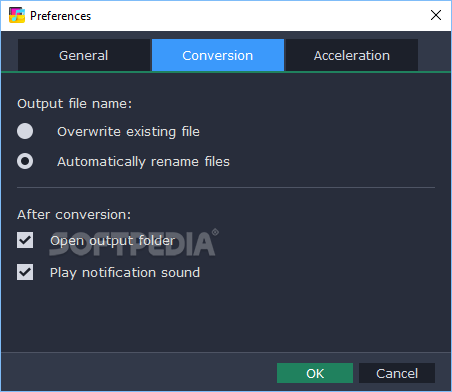Uncheck Open output folder checkbox

[25, 240]
